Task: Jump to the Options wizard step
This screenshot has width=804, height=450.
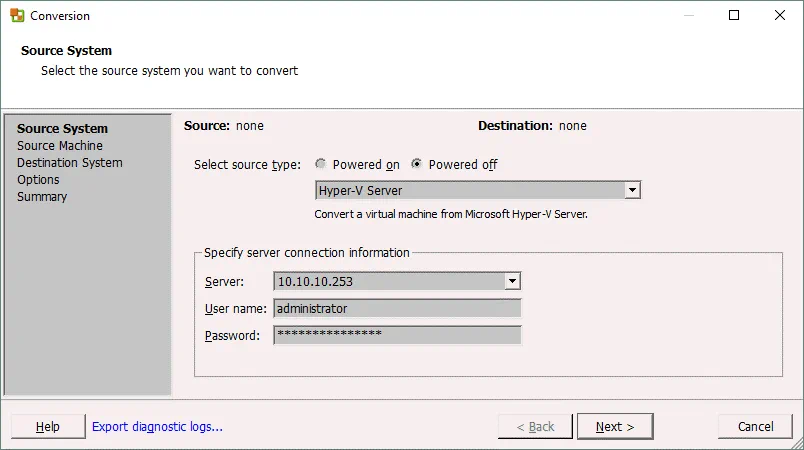Action: 38,180
